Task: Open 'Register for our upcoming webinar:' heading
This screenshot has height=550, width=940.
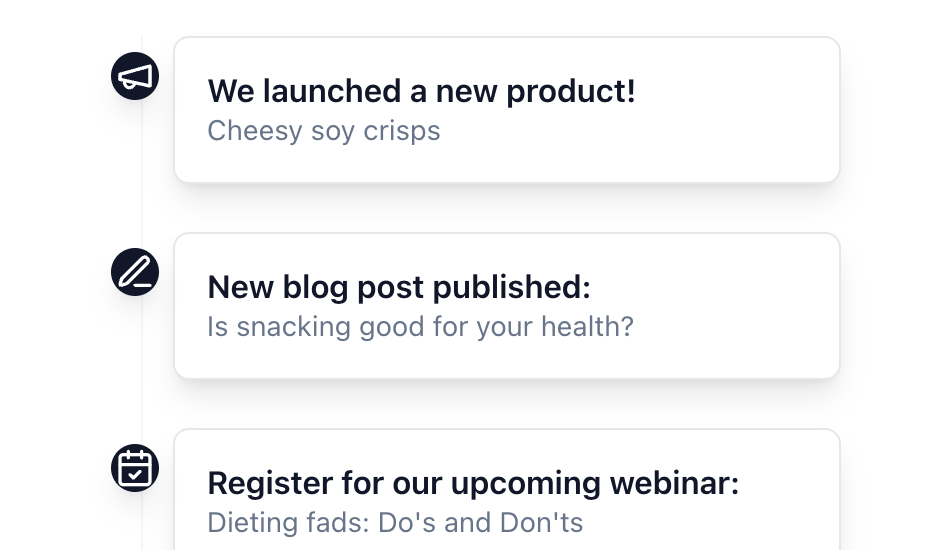Action: click(472, 483)
